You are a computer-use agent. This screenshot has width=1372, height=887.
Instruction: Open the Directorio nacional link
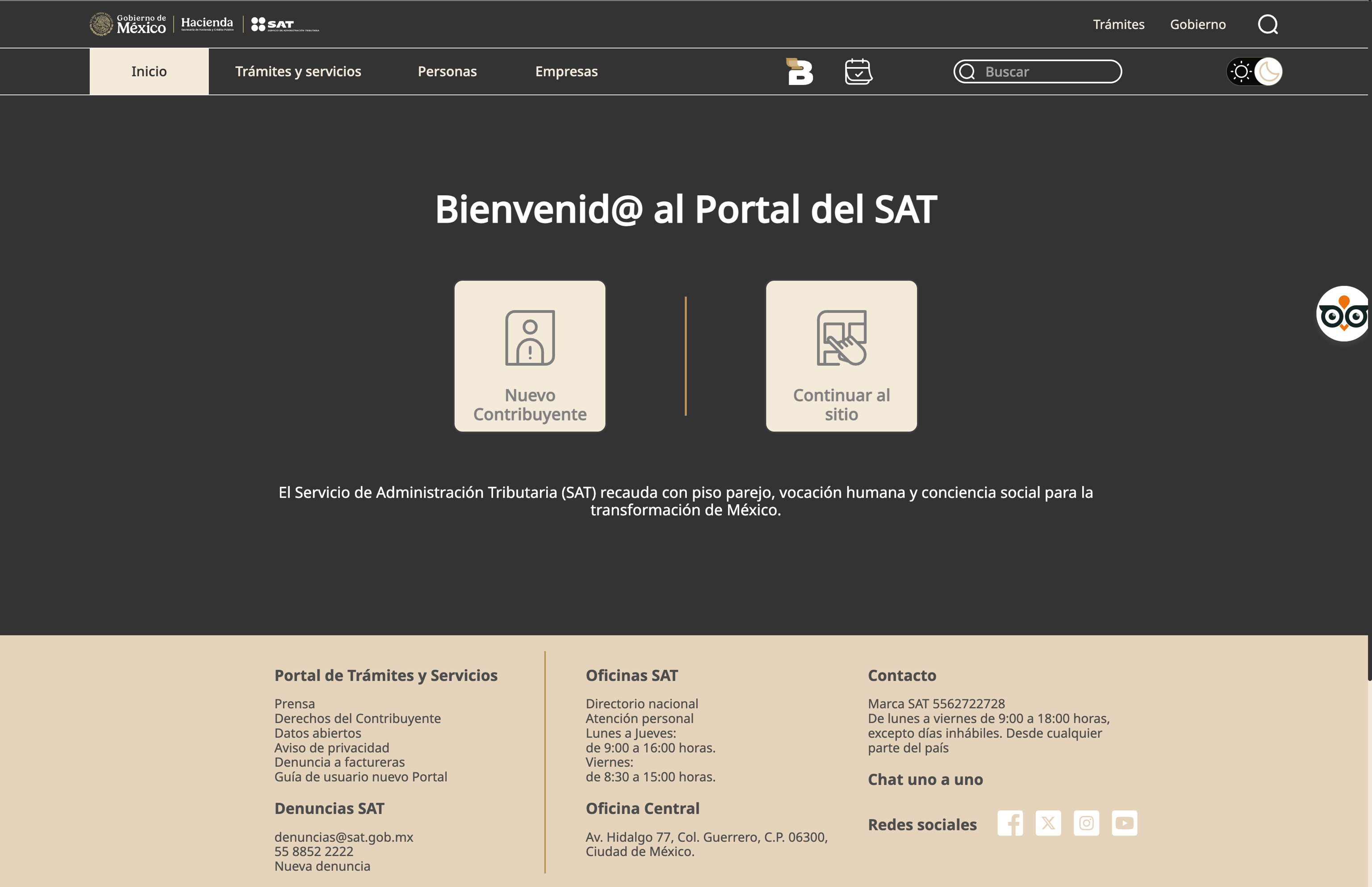click(x=642, y=704)
